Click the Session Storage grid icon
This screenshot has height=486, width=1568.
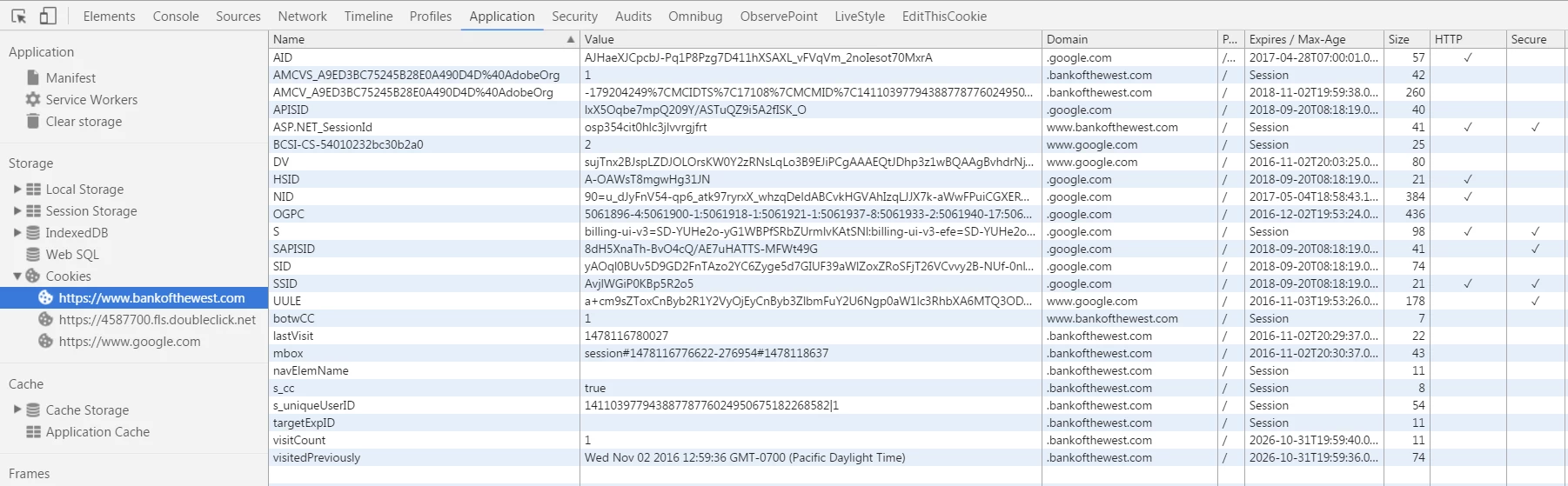click(33, 210)
